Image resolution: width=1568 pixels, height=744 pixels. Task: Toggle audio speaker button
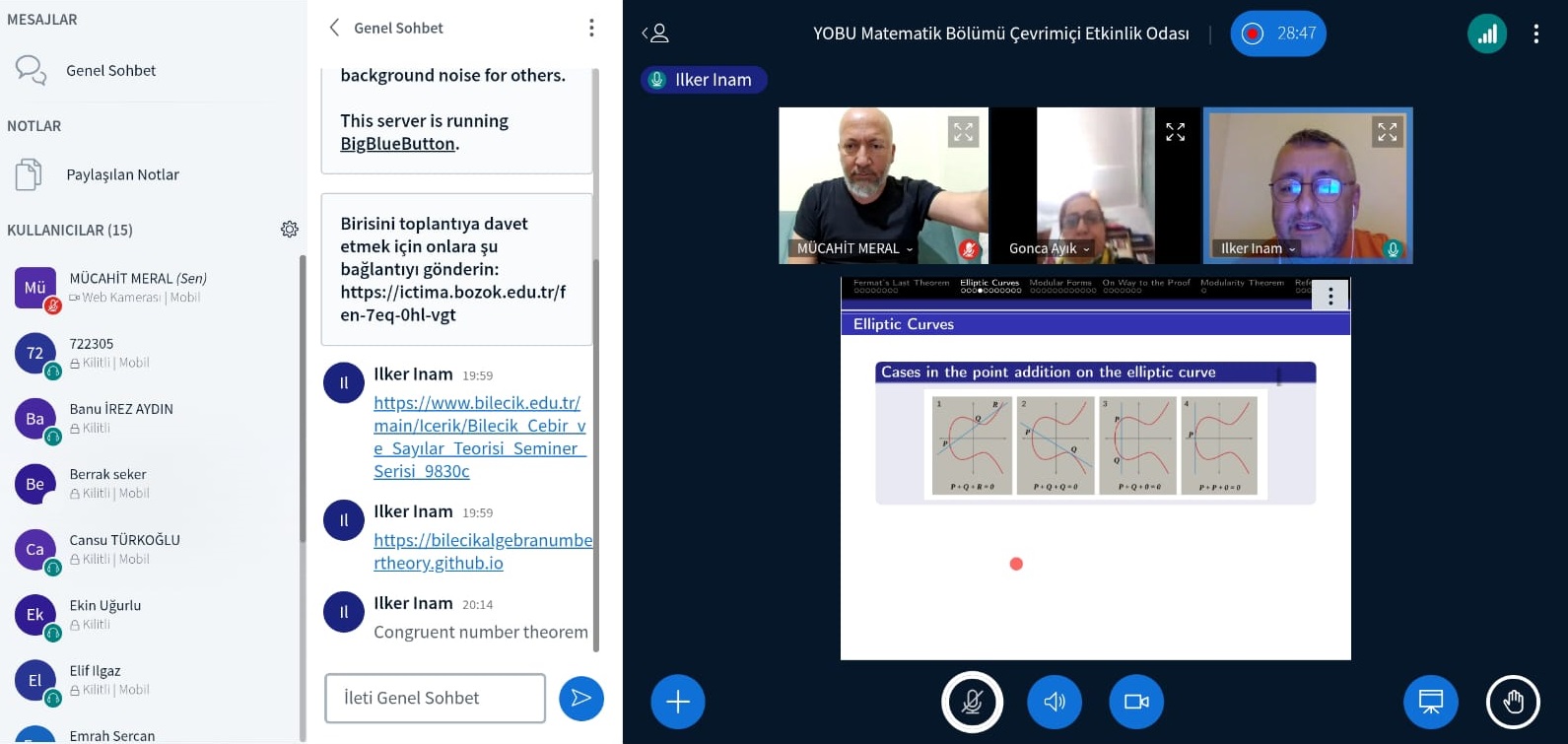point(1055,702)
